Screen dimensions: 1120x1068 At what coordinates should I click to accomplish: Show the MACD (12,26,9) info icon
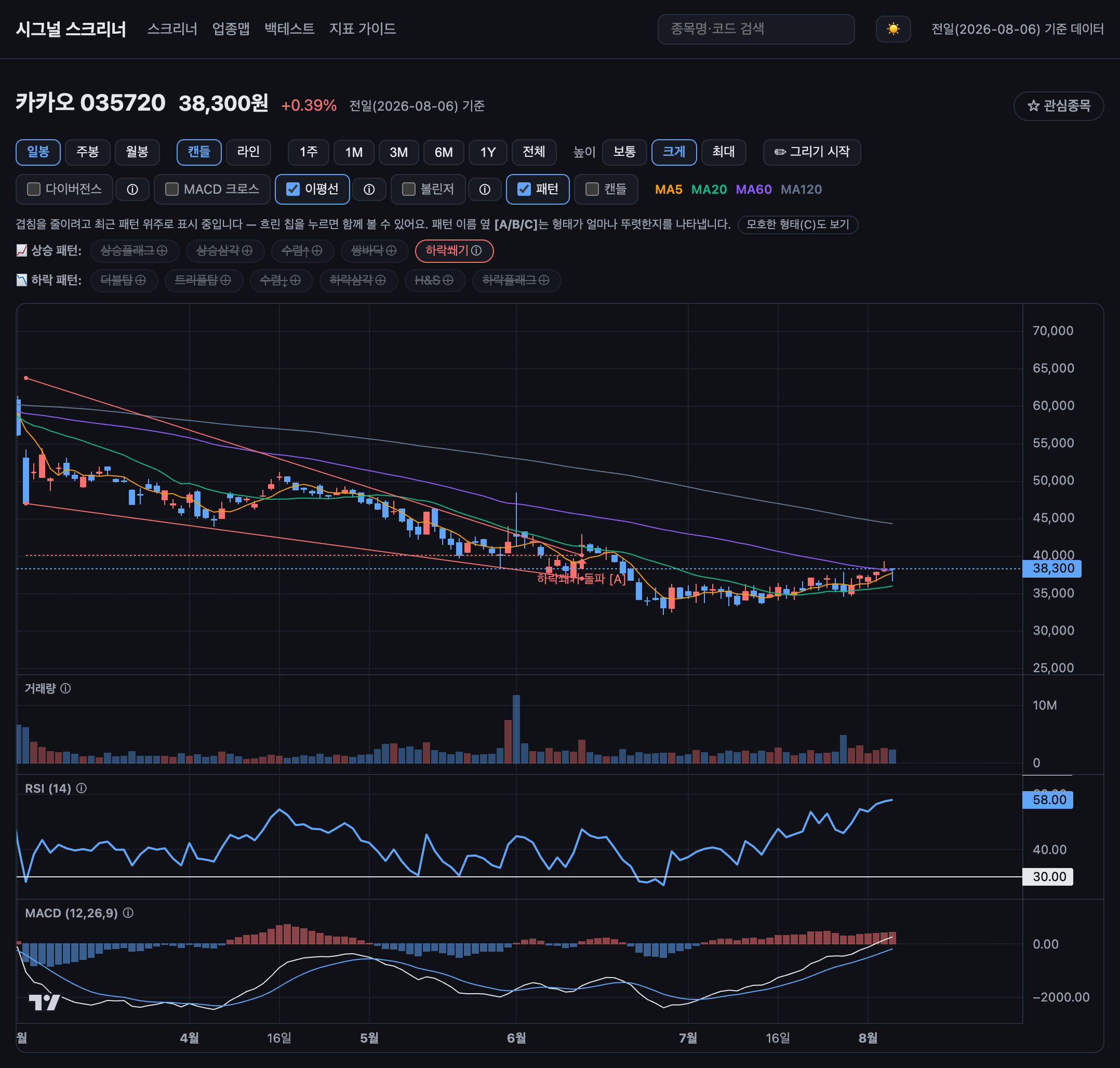[x=129, y=913]
